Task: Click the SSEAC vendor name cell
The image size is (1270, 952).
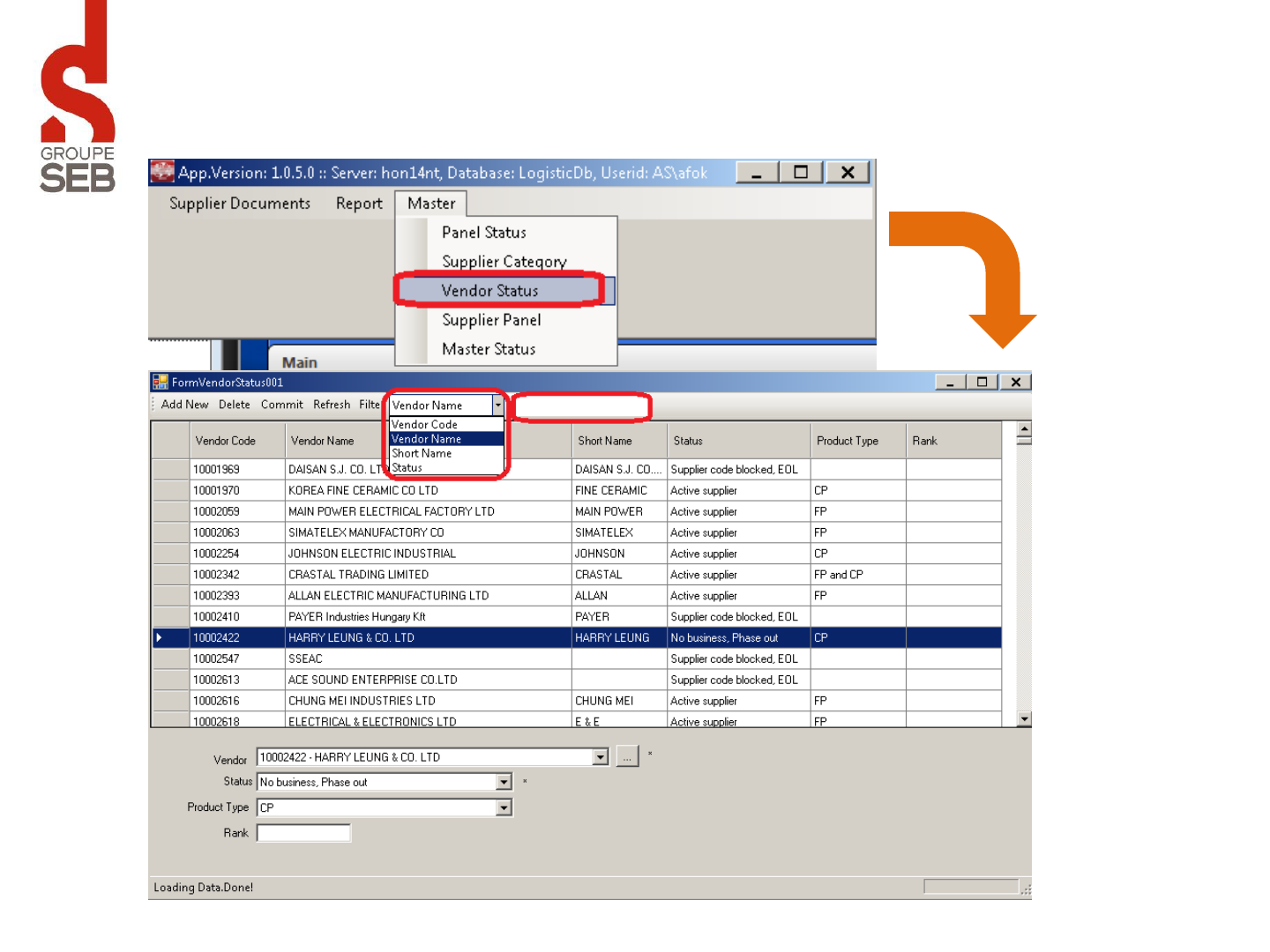Action: (x=429, y=658)
